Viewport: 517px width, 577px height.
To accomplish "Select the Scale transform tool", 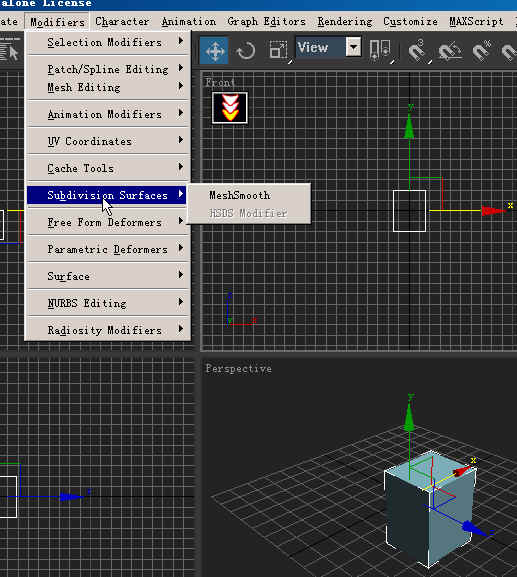I will [279, 50].
